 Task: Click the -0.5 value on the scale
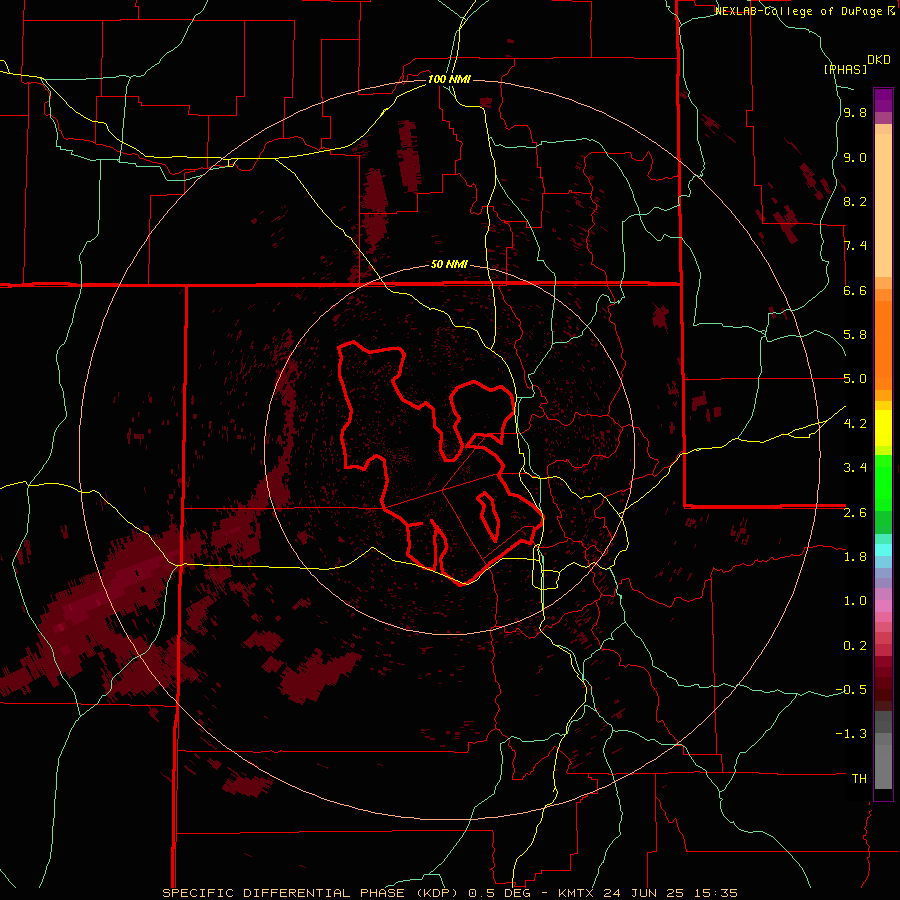point(851,689)
